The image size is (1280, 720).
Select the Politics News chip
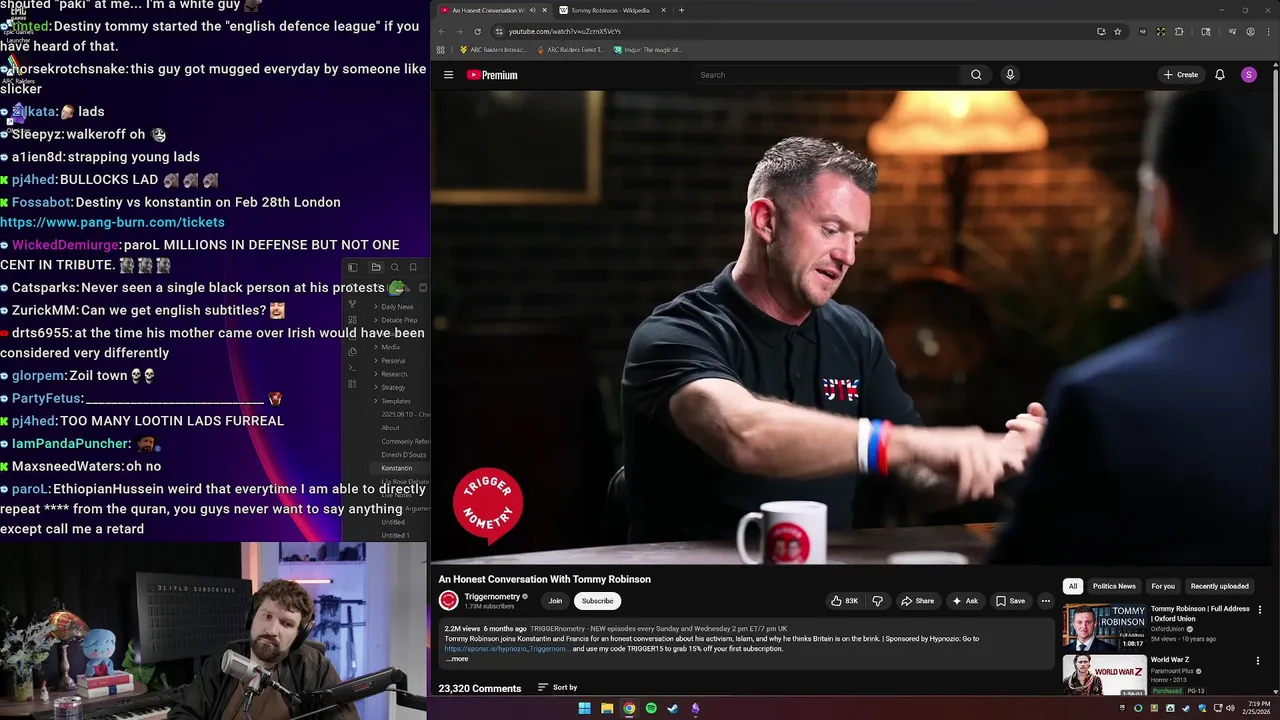pos(1114,586)
